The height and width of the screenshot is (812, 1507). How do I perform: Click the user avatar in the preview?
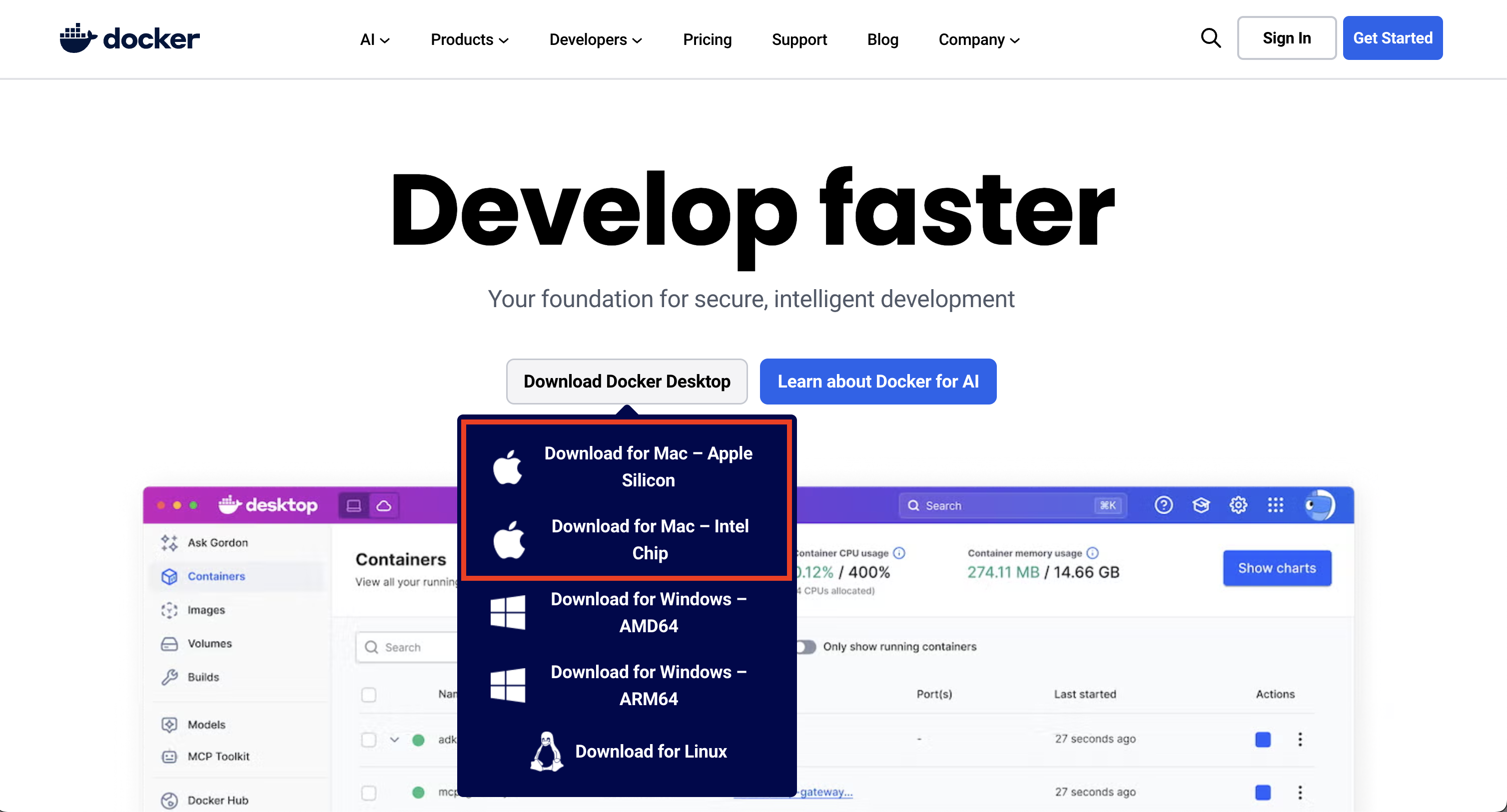(x=1320, y=505)
